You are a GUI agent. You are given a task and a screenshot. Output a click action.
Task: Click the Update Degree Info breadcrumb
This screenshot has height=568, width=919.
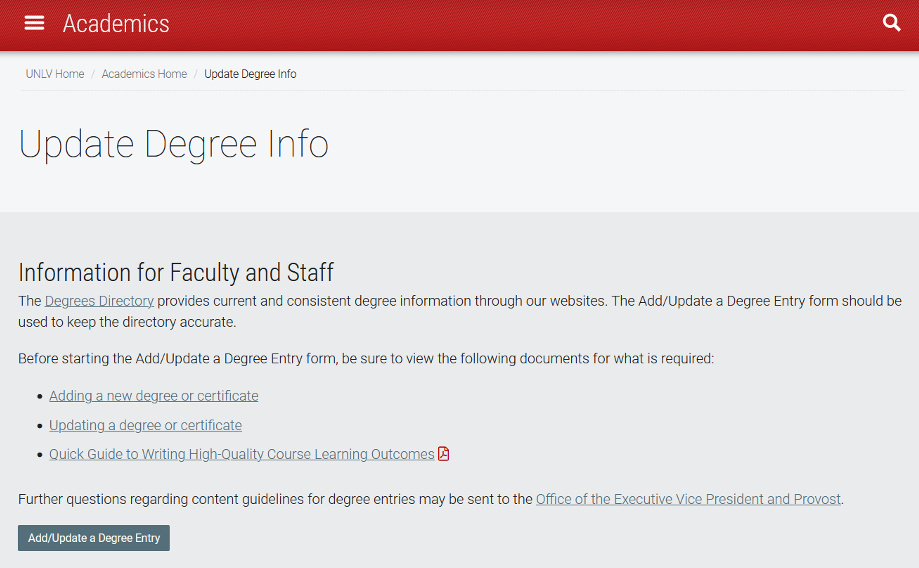tap(250, 74)
